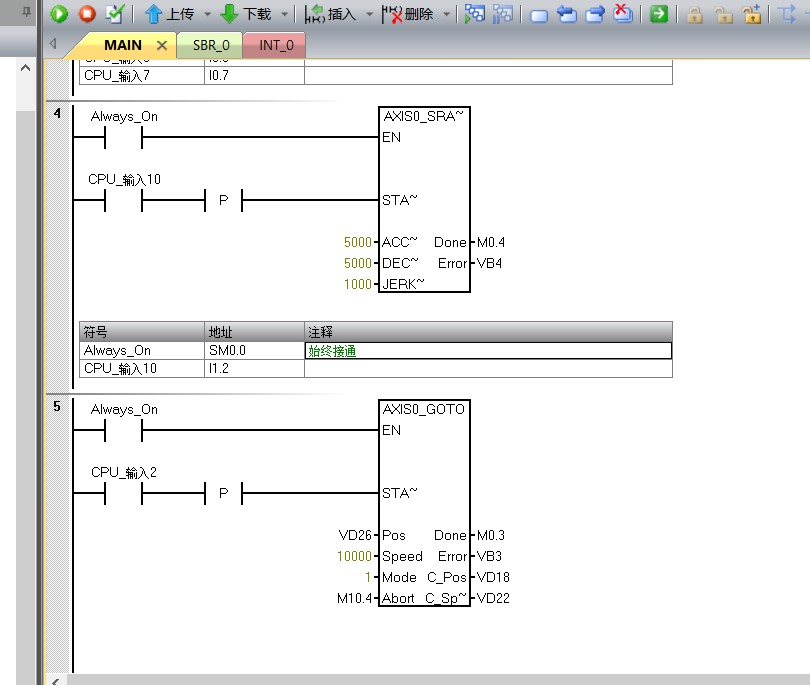Expand the 上传 upload dropdown arrow
The height and width of the screenshot is (685, 810).
point(208,14)
